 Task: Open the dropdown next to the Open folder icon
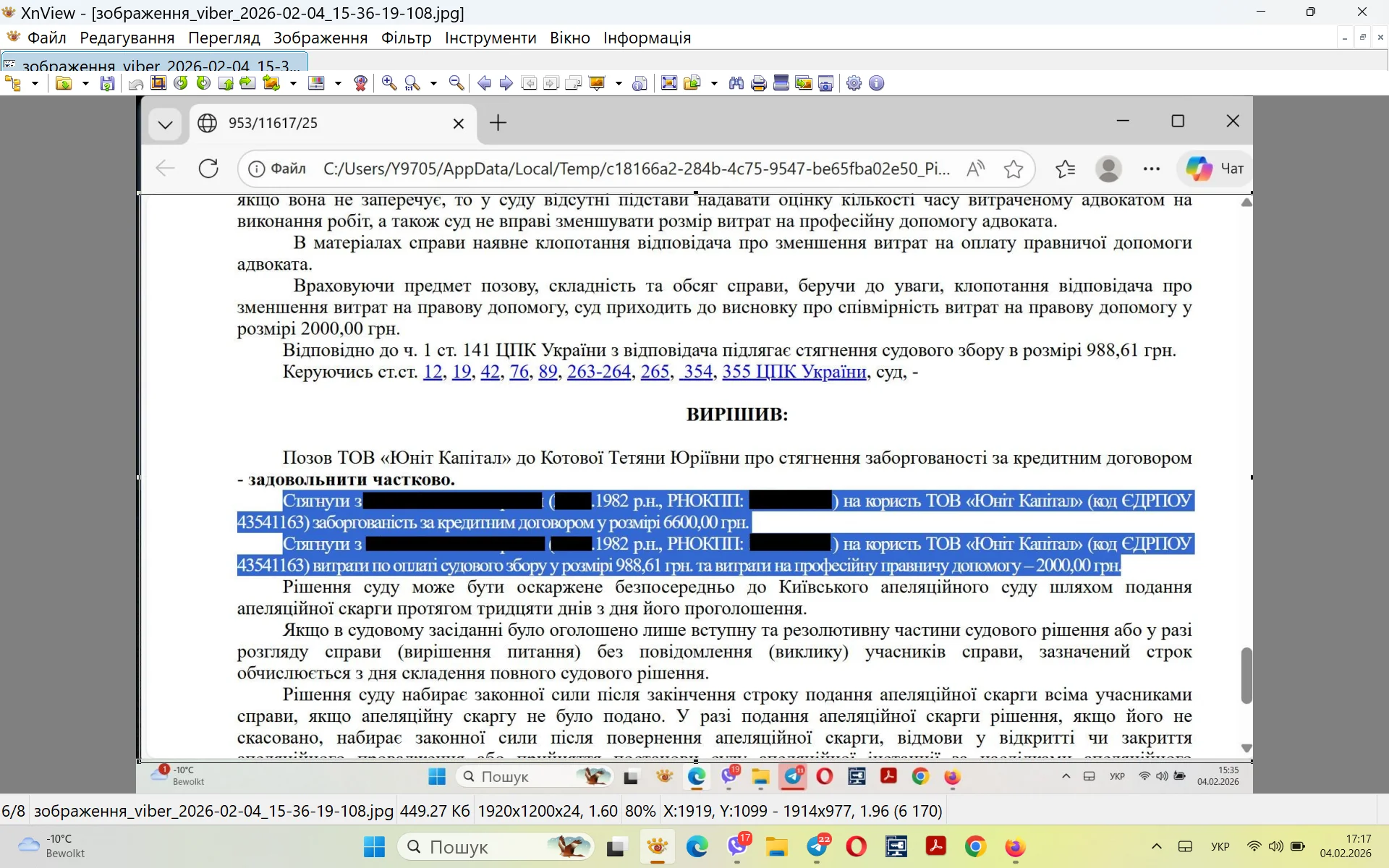(85, 83)
